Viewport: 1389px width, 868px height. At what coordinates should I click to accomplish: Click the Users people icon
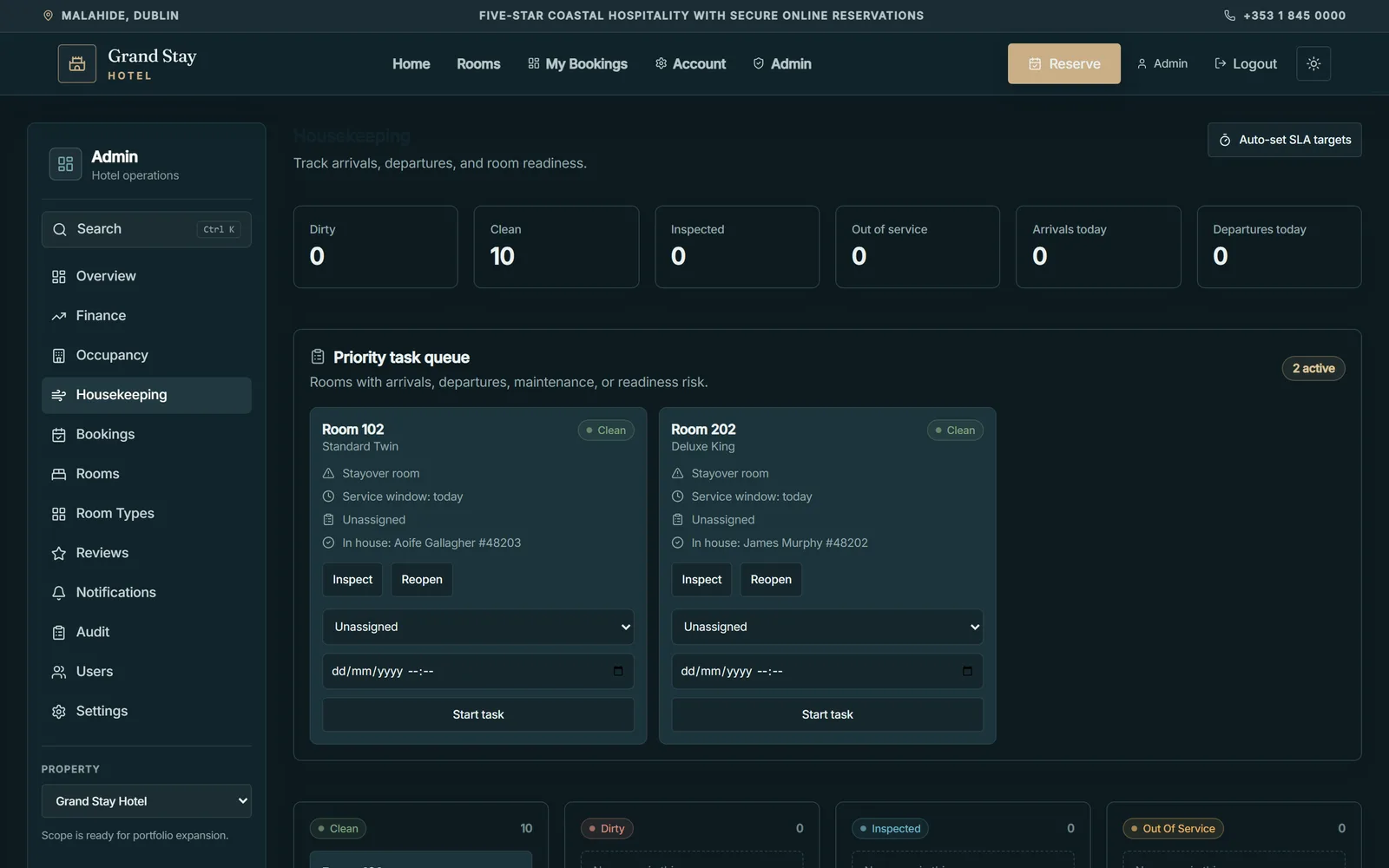coord(59,672)
